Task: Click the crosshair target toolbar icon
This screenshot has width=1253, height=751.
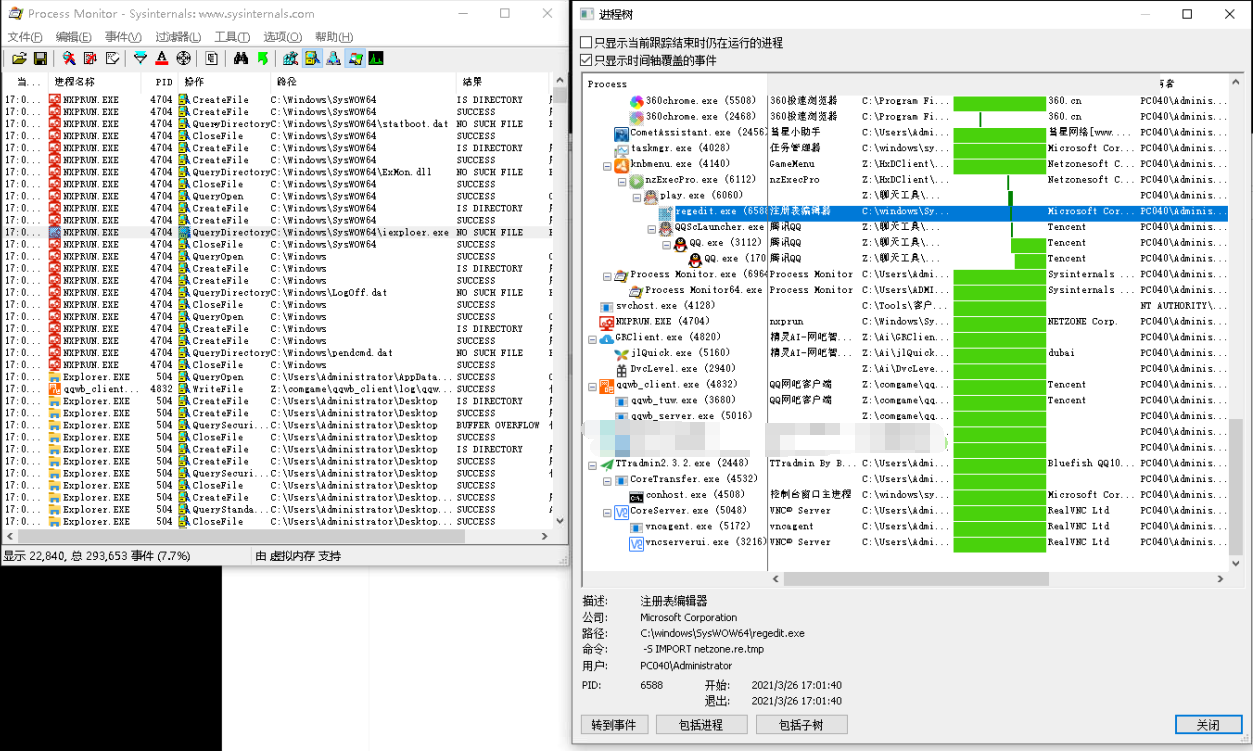Action: pyautogui.click(x=184, y=58)
